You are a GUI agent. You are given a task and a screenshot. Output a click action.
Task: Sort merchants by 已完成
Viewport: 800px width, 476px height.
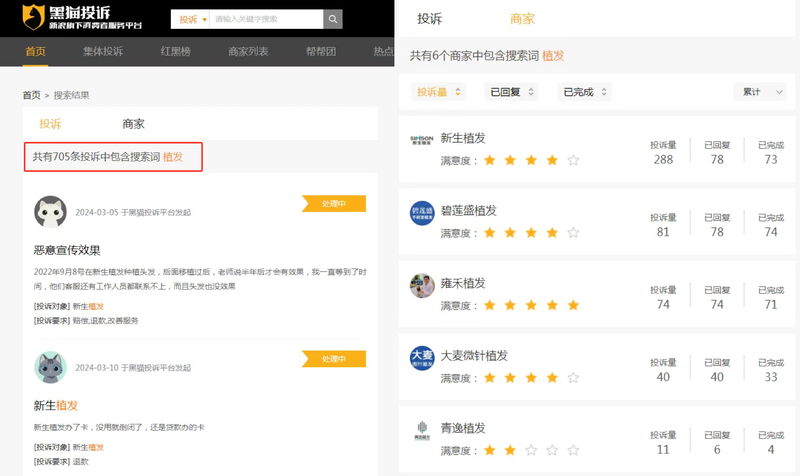pos(584,92)
